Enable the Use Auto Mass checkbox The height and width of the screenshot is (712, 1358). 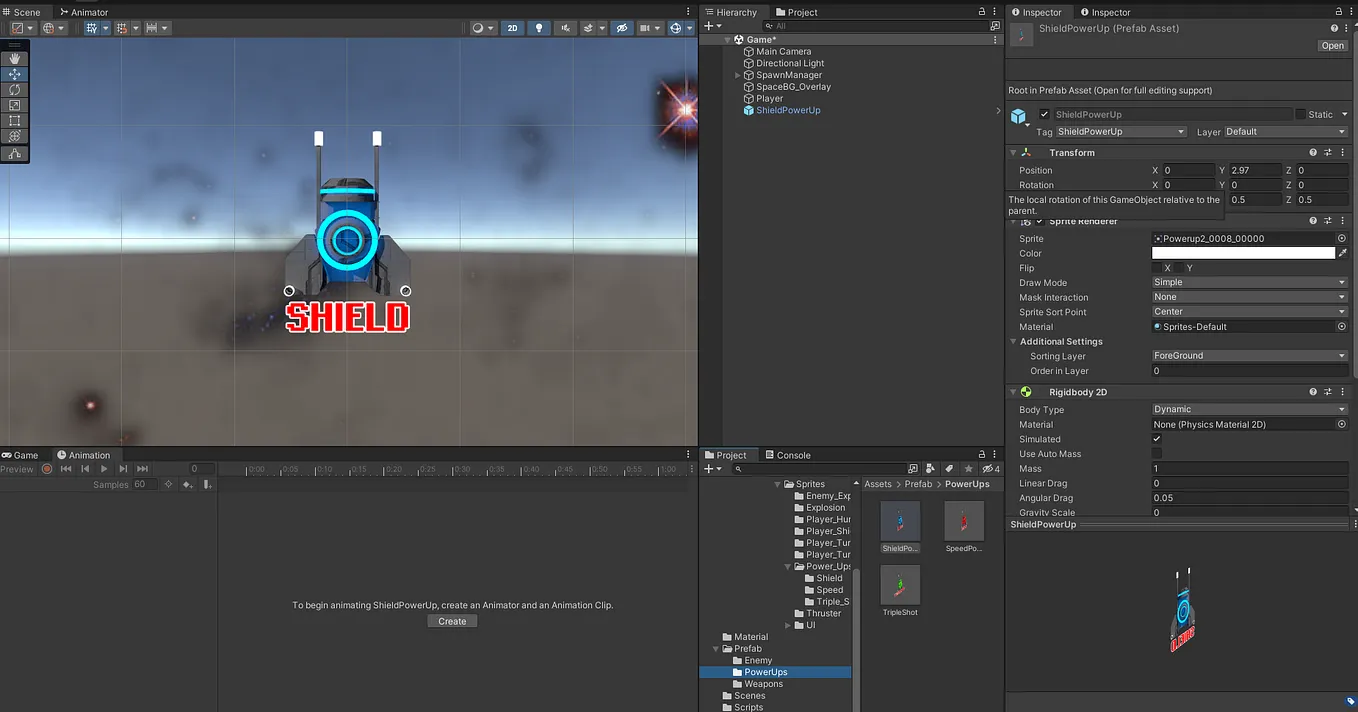tap(1157, 453)
